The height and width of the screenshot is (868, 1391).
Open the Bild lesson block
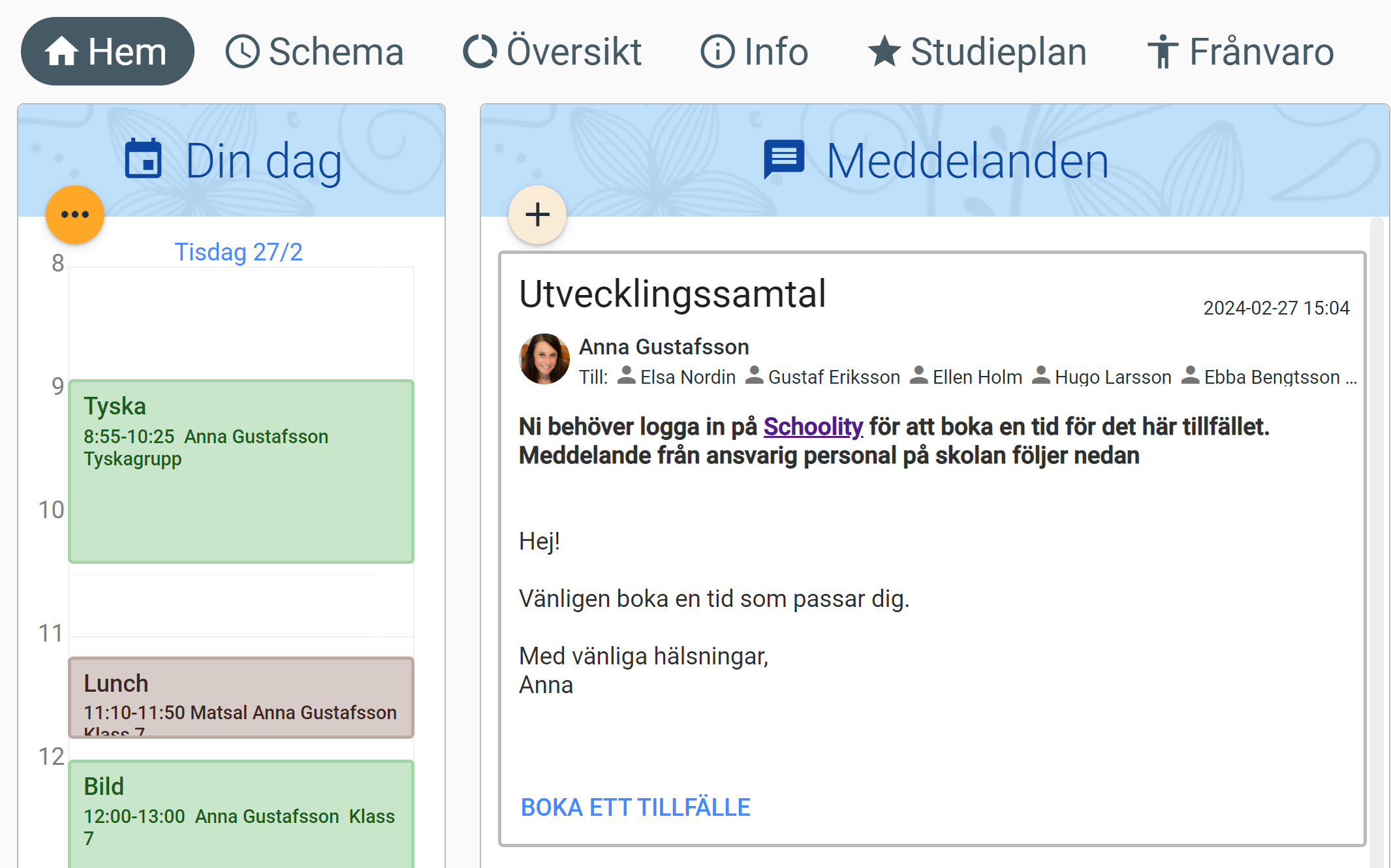click(x=241, y=813)
